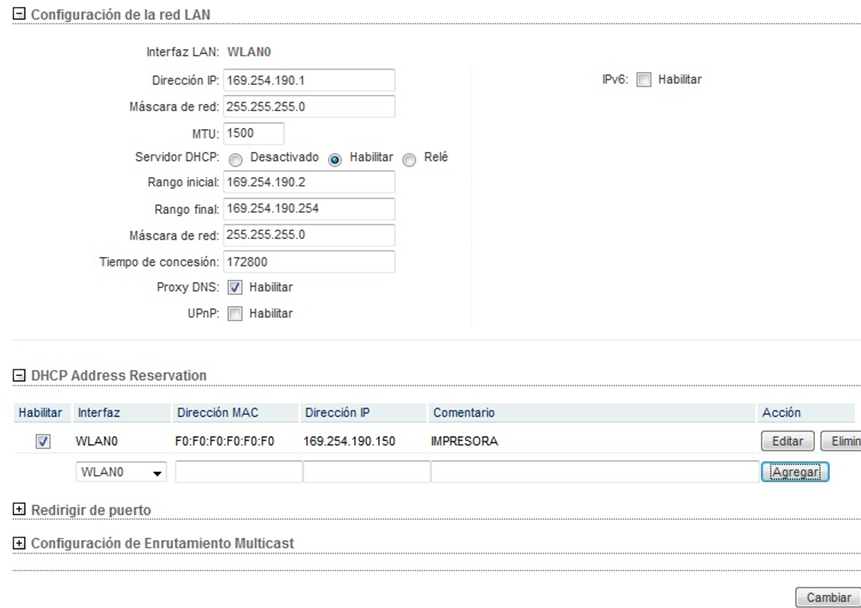Select the Relé DHCP server option
Screen dimensions: 861x608
[409, 160]
